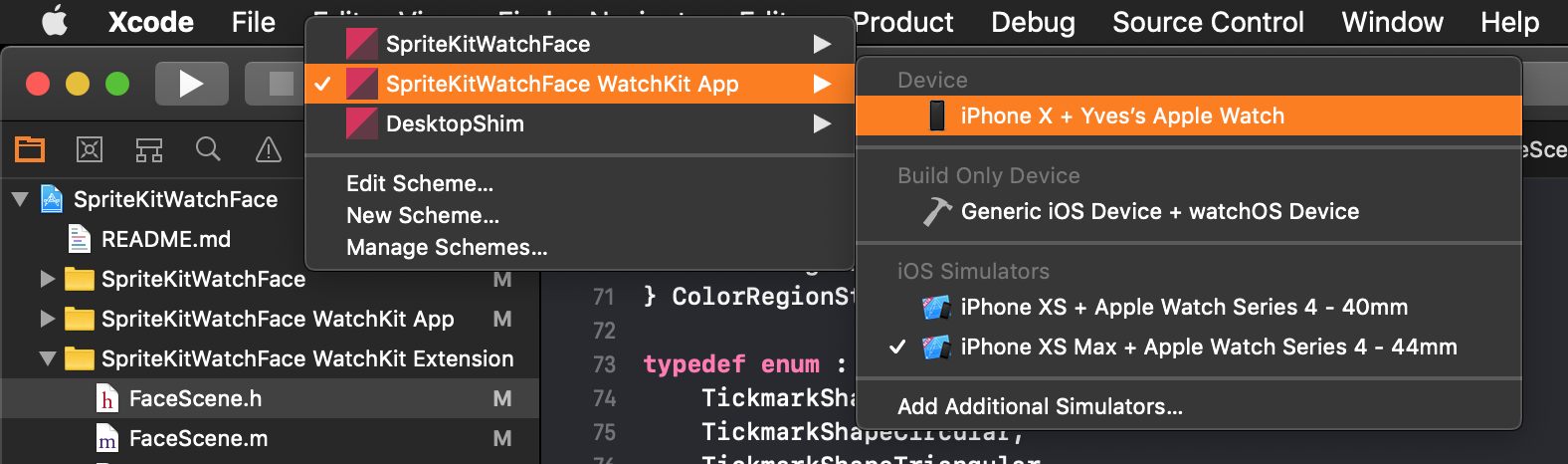Open the Symbol navigator icon
Image resolution: width=1568 pixels, height=464 pixels.
(x=149, y=150)
